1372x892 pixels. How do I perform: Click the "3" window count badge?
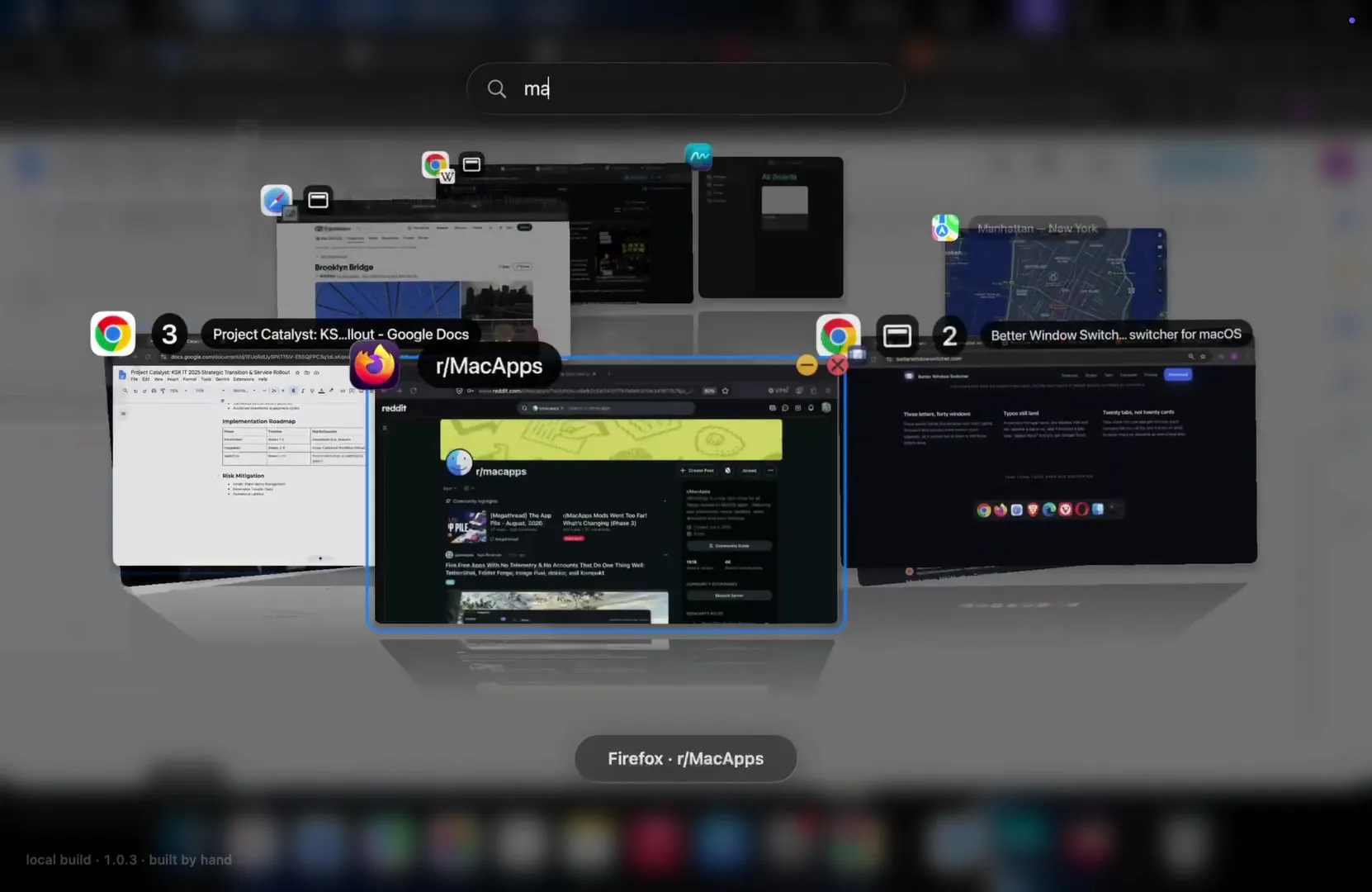[169, 334]
